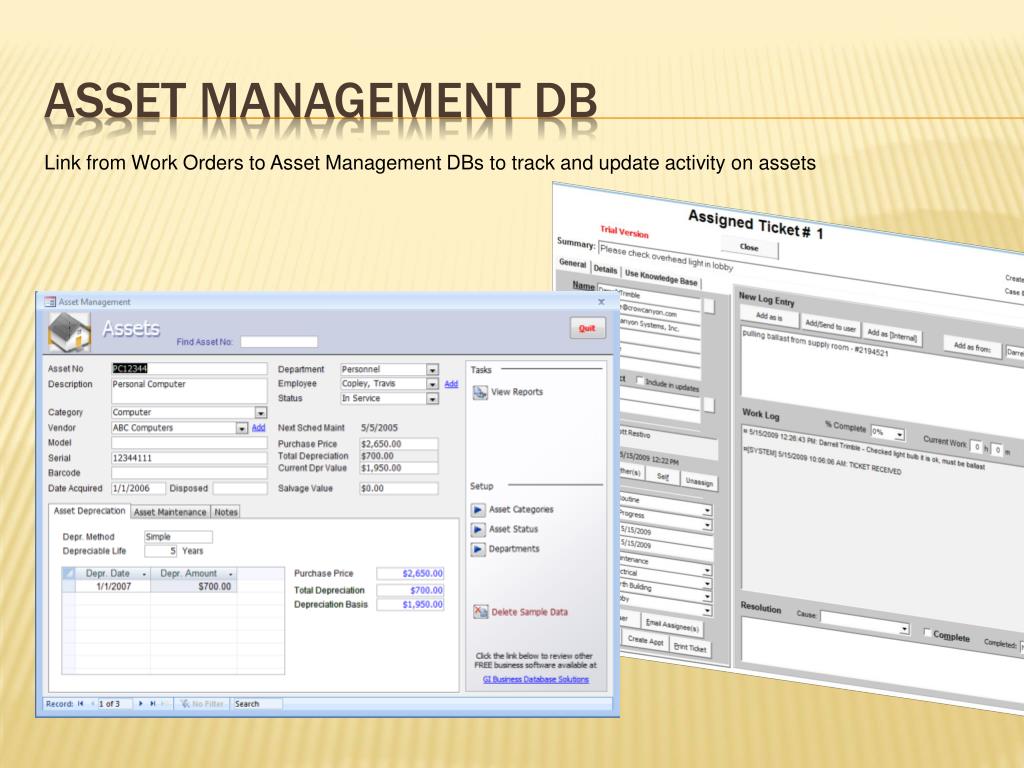
Task: Click the No Filter funnel indicator
Action: click(x=202, y=703)
